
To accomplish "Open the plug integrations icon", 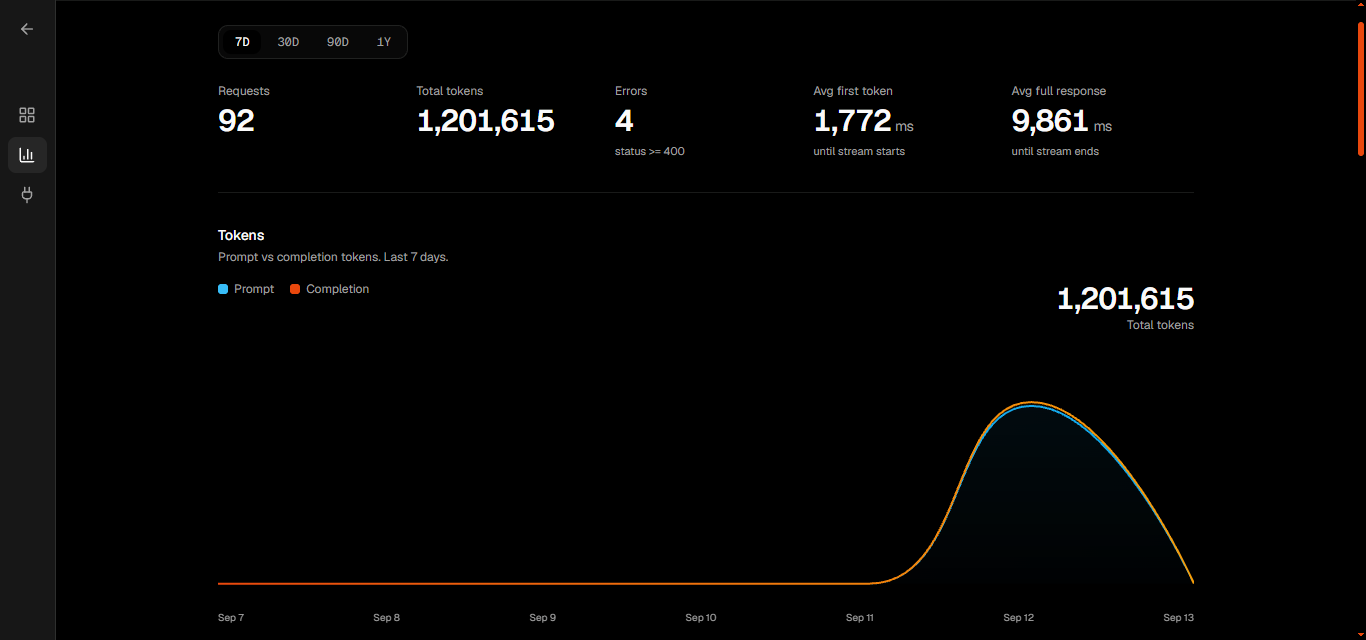I will click(x=27, y=194).
